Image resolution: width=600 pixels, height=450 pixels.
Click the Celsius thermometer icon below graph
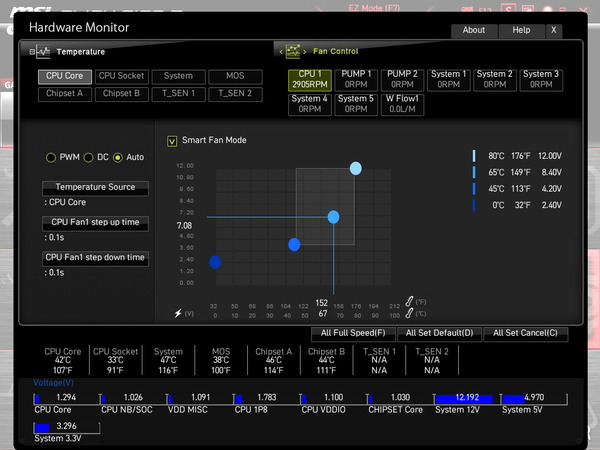tap(409, 313)
